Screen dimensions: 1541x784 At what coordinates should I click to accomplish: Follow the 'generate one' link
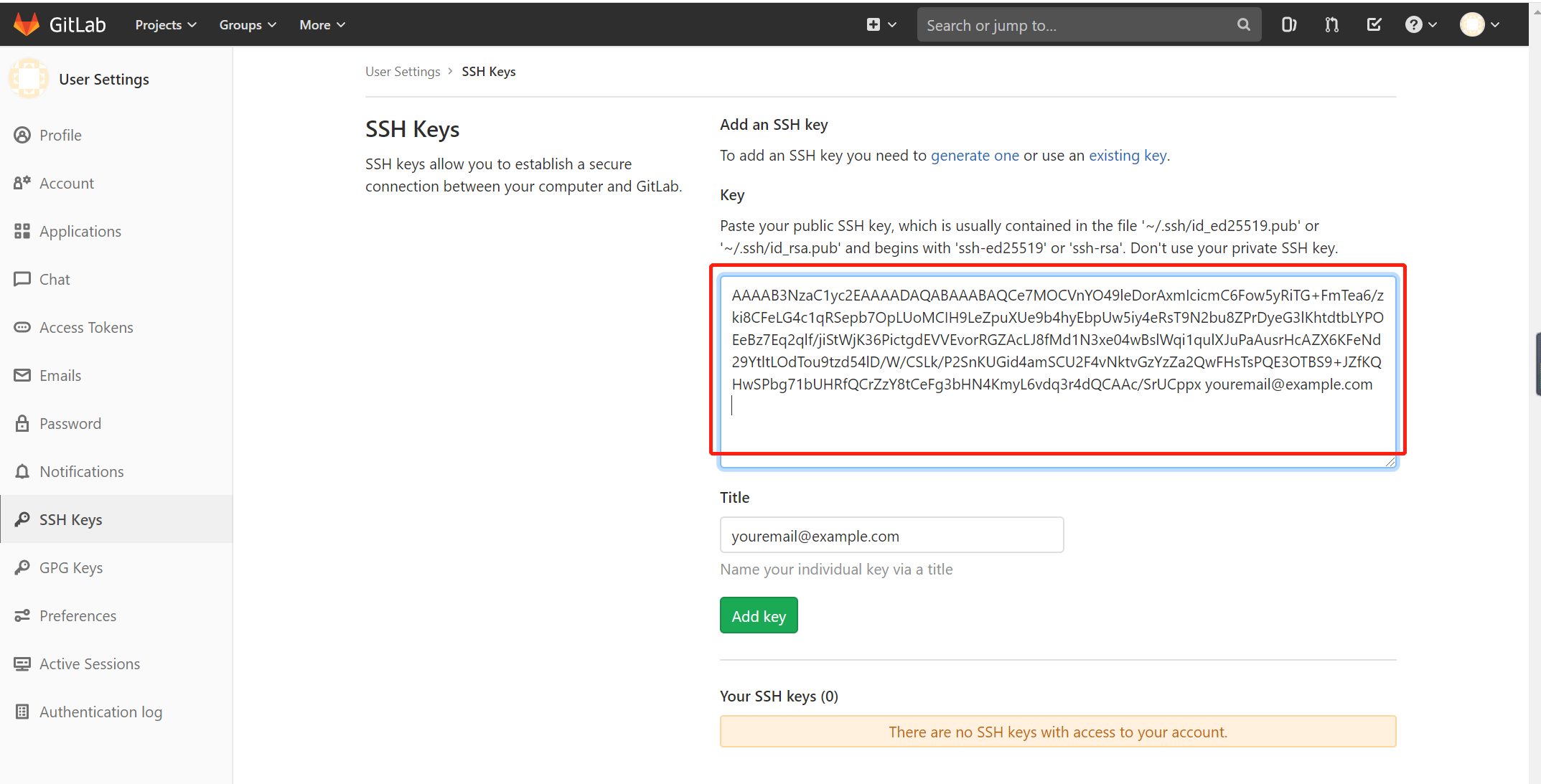point(975,156)
